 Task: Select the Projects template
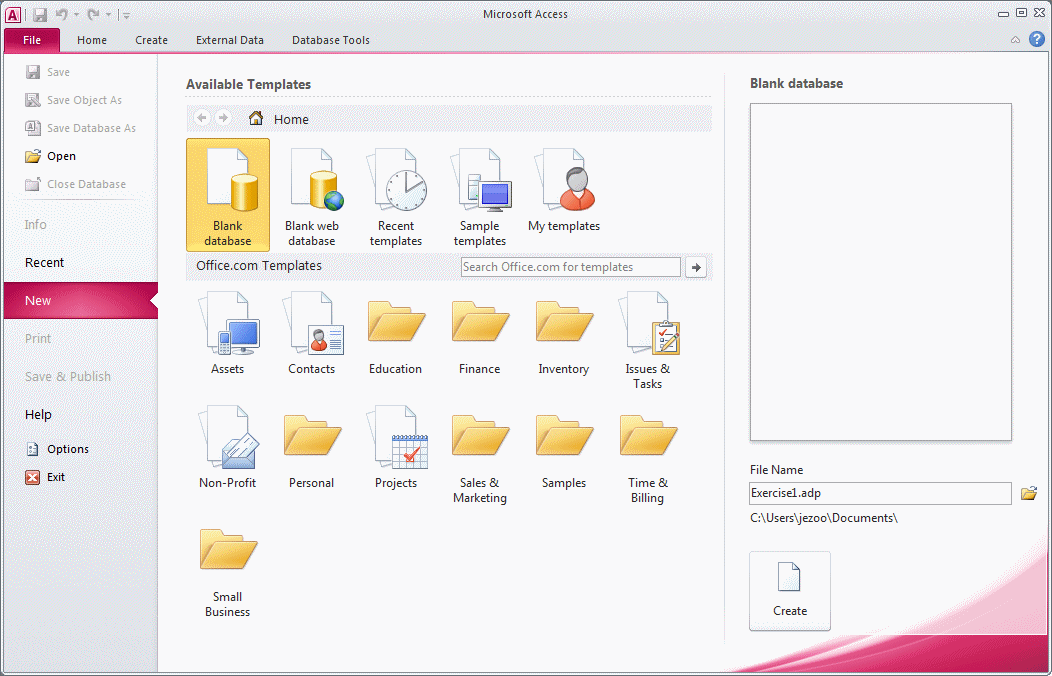click(396, 446)
